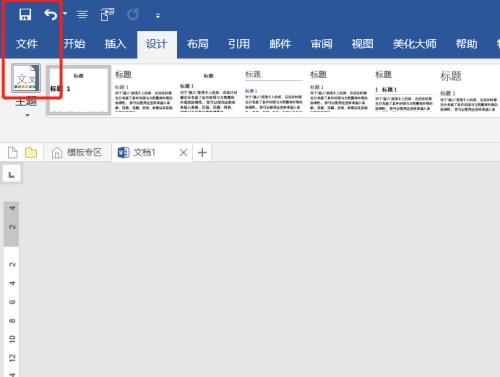
Task: Open the 模板专区 home tab
Action: click(x=77, y=153)
